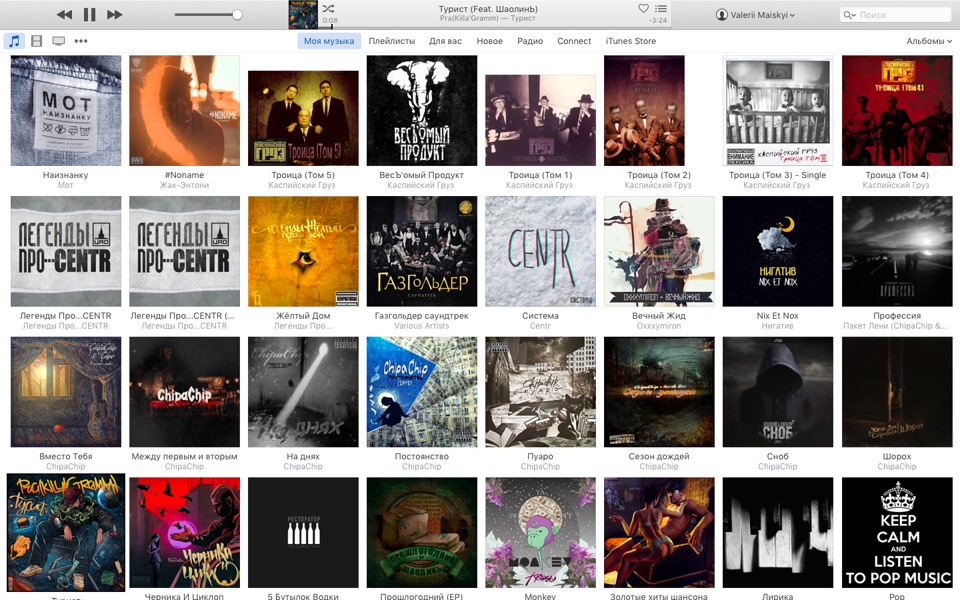Open the Турист album cover in grid
This screenshot has height=600, width=960.
(x=66, y=533)
